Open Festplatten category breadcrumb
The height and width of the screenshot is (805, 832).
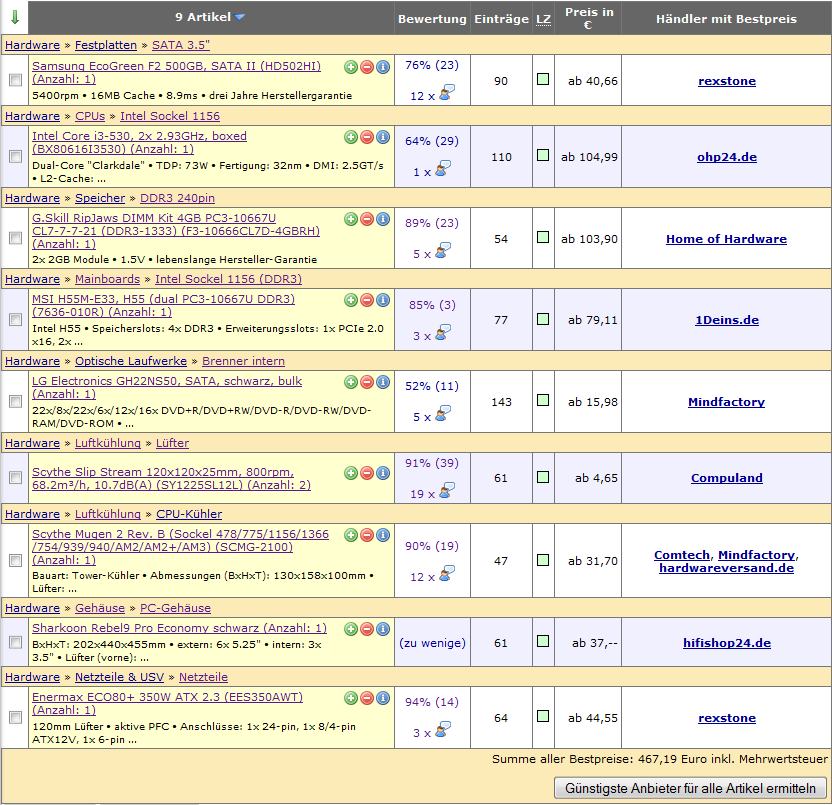[106, 45]
